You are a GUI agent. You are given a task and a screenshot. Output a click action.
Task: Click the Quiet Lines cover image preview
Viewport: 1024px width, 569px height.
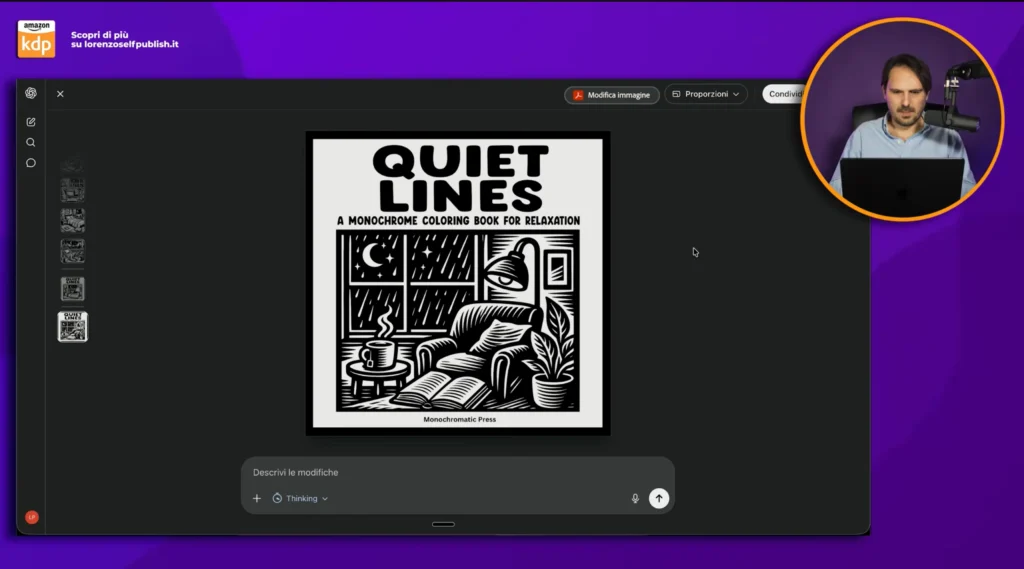pos(458,284)
